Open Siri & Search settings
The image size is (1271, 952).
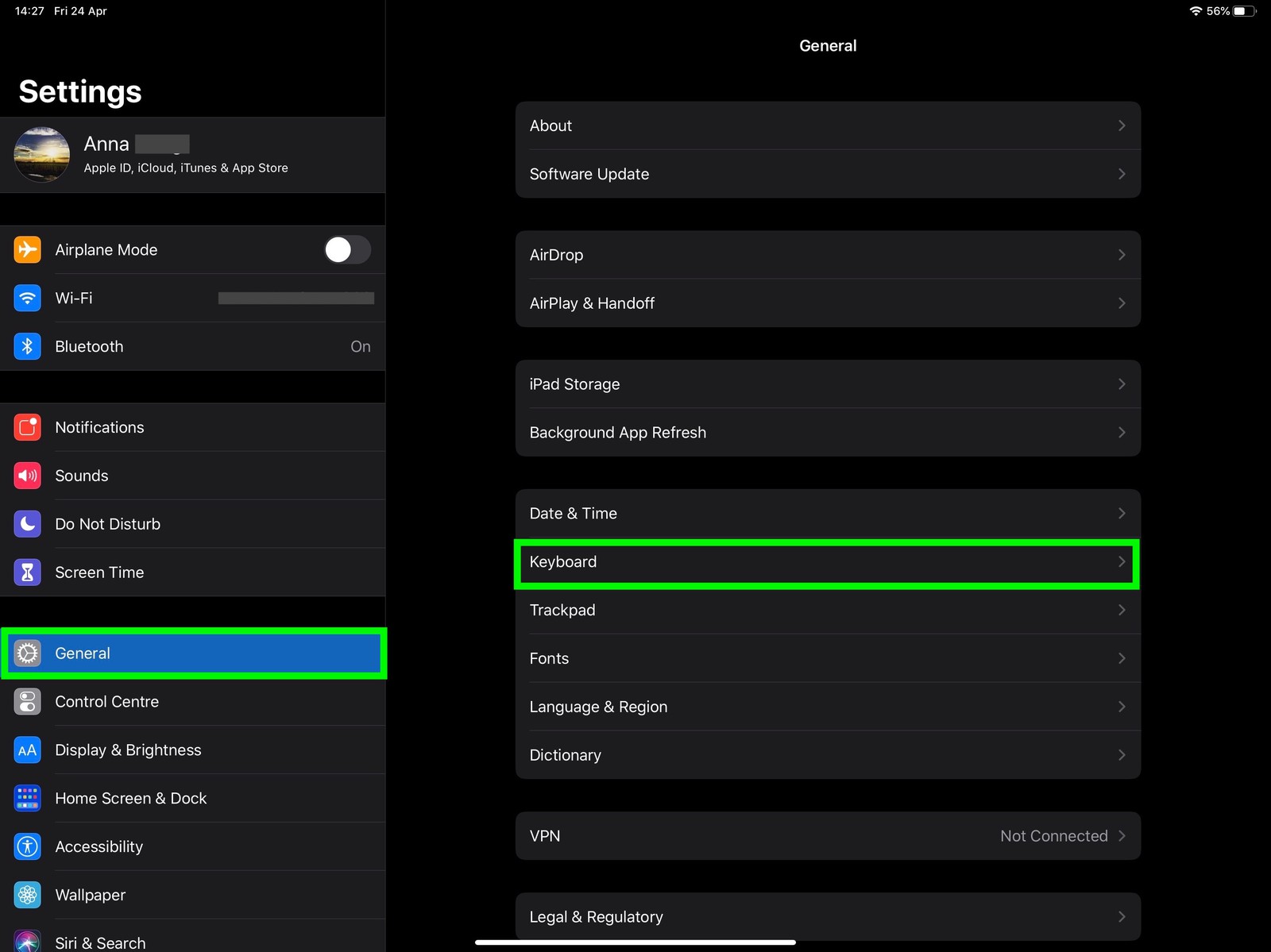(x=100, y=942)
